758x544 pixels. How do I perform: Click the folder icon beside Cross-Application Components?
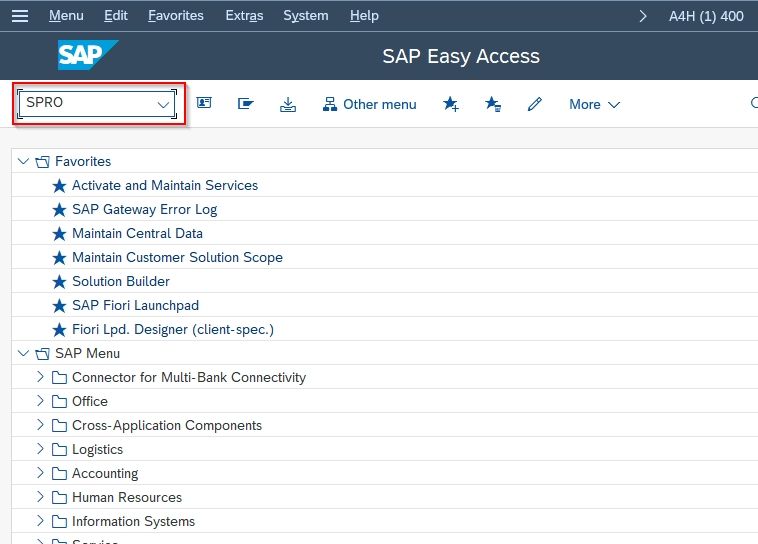tap(59, 426)
